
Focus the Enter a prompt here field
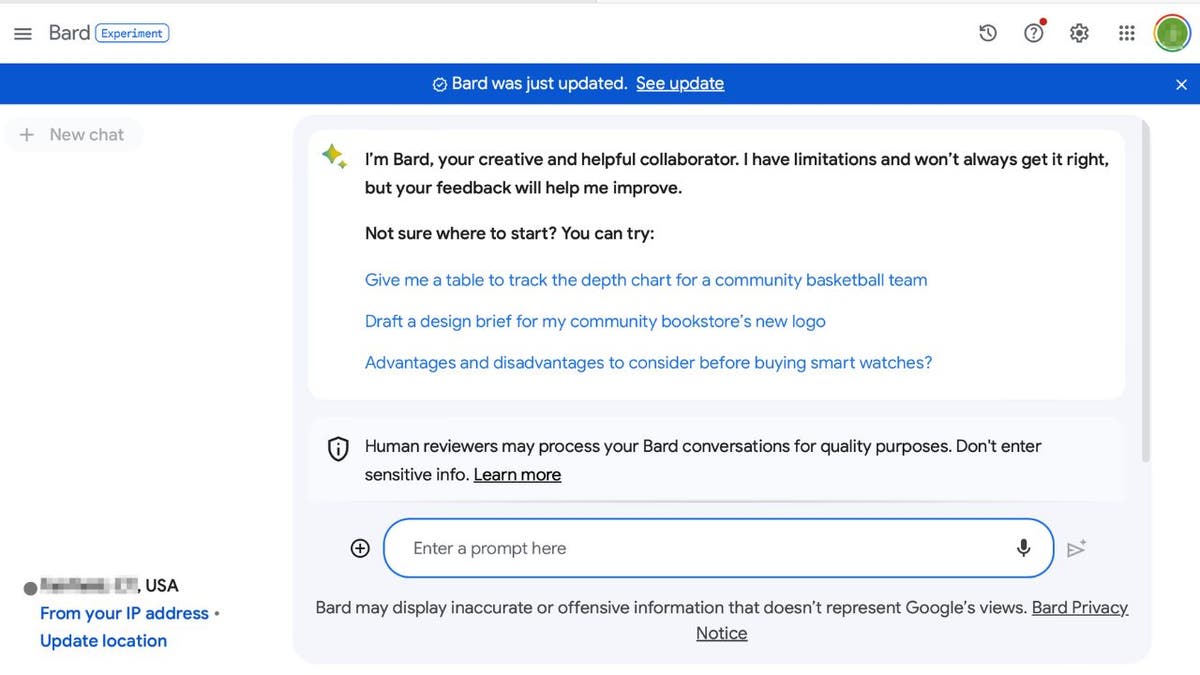pyautogui.click(x=718, y=548)
